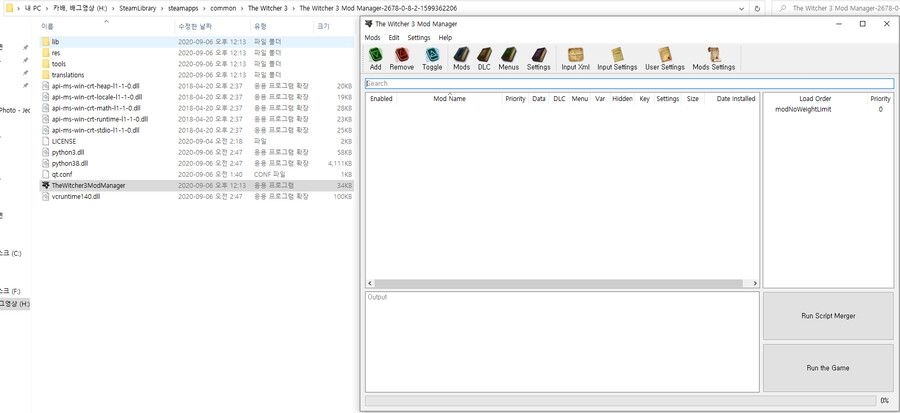Click the mod list scroll left arrow

coord(370,283)
